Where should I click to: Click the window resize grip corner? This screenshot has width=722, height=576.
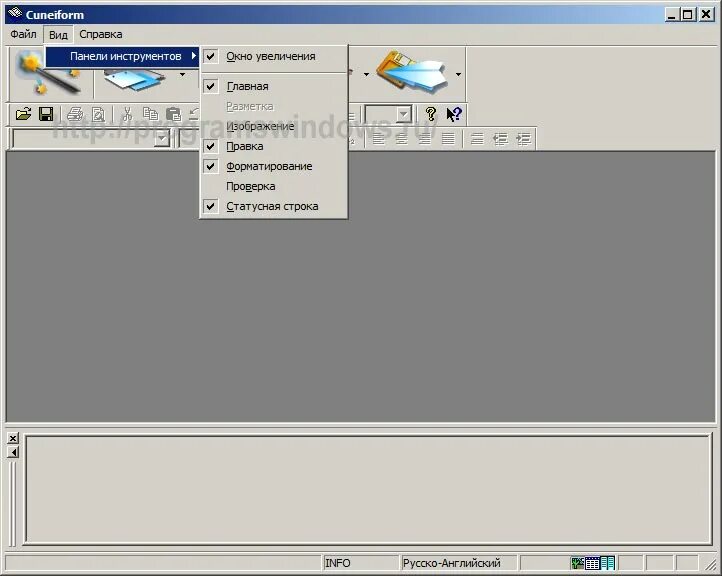tap(711, 564)
